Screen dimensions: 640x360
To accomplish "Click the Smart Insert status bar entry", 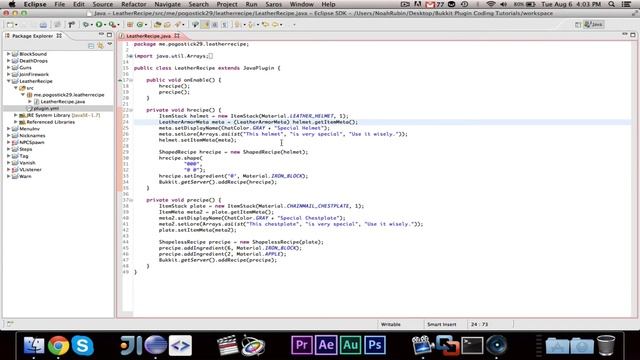I will click(442, 324).
